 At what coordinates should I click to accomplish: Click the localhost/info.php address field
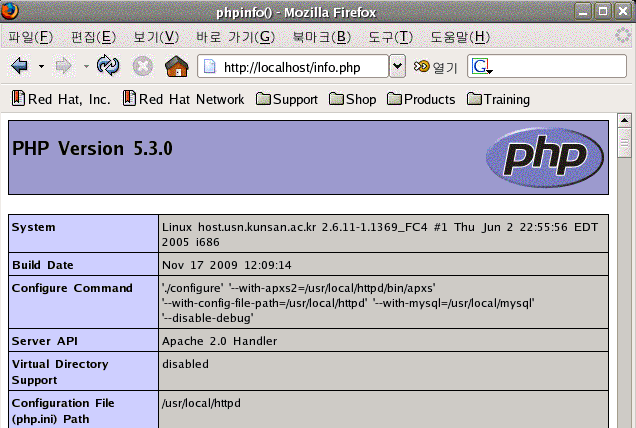click(x=300, y=66)
